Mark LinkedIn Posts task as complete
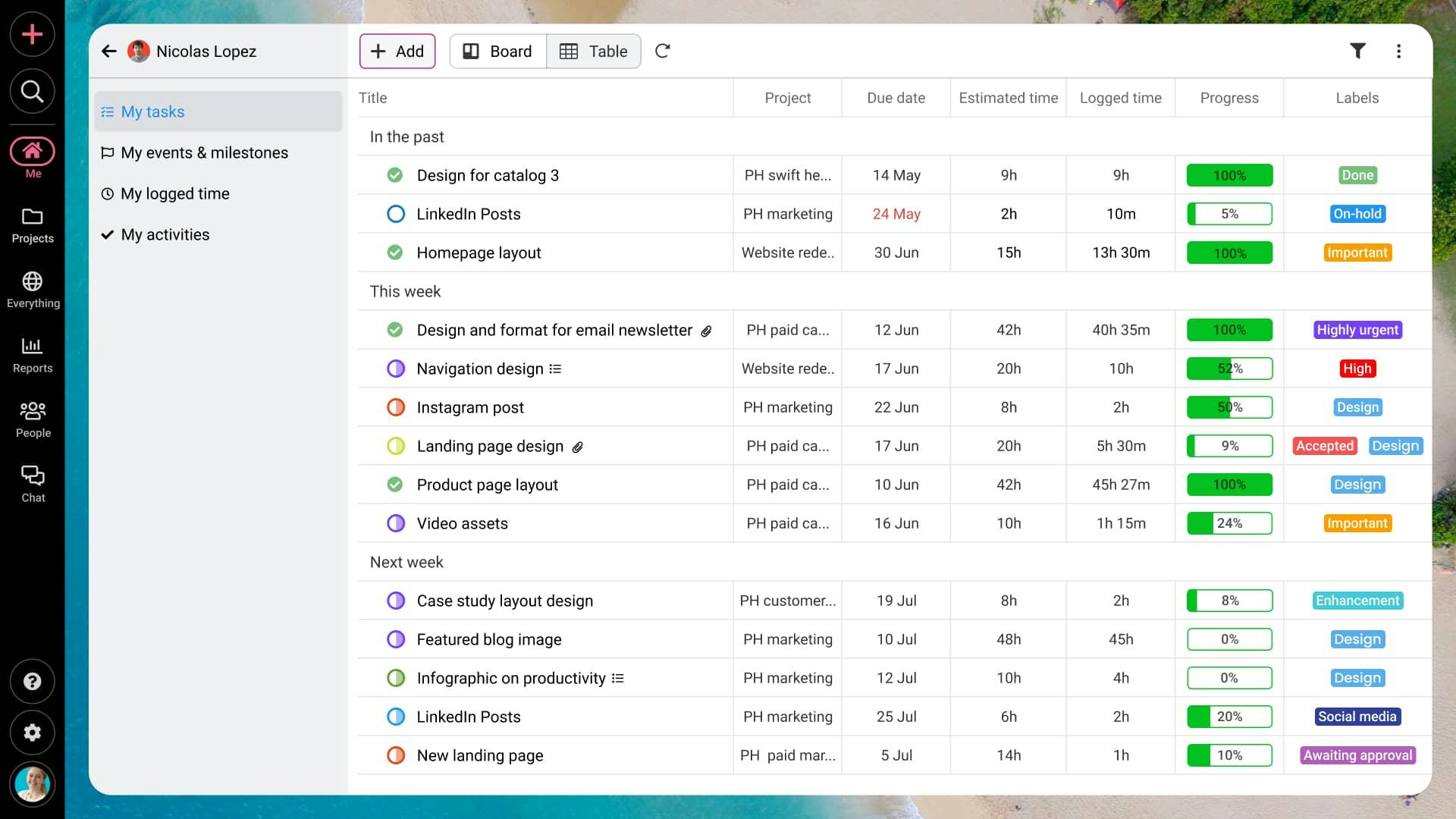1456x819 pixels. click(396, 214)
